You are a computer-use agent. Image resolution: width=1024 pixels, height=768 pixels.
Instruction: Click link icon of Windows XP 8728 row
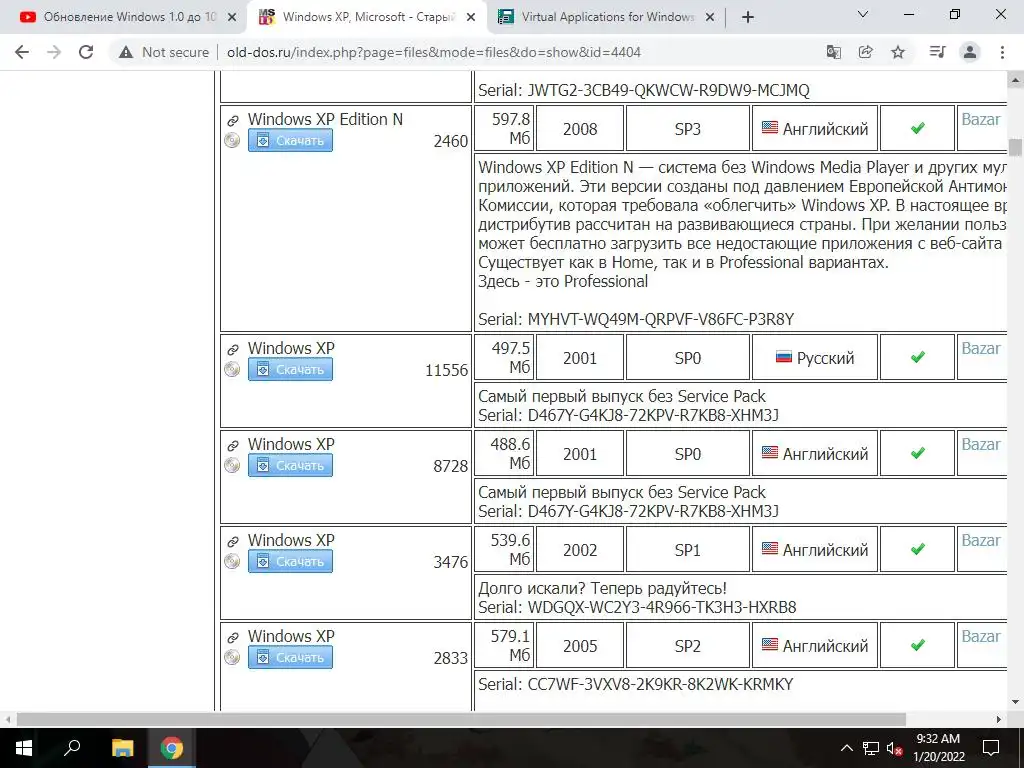[232, 446]
